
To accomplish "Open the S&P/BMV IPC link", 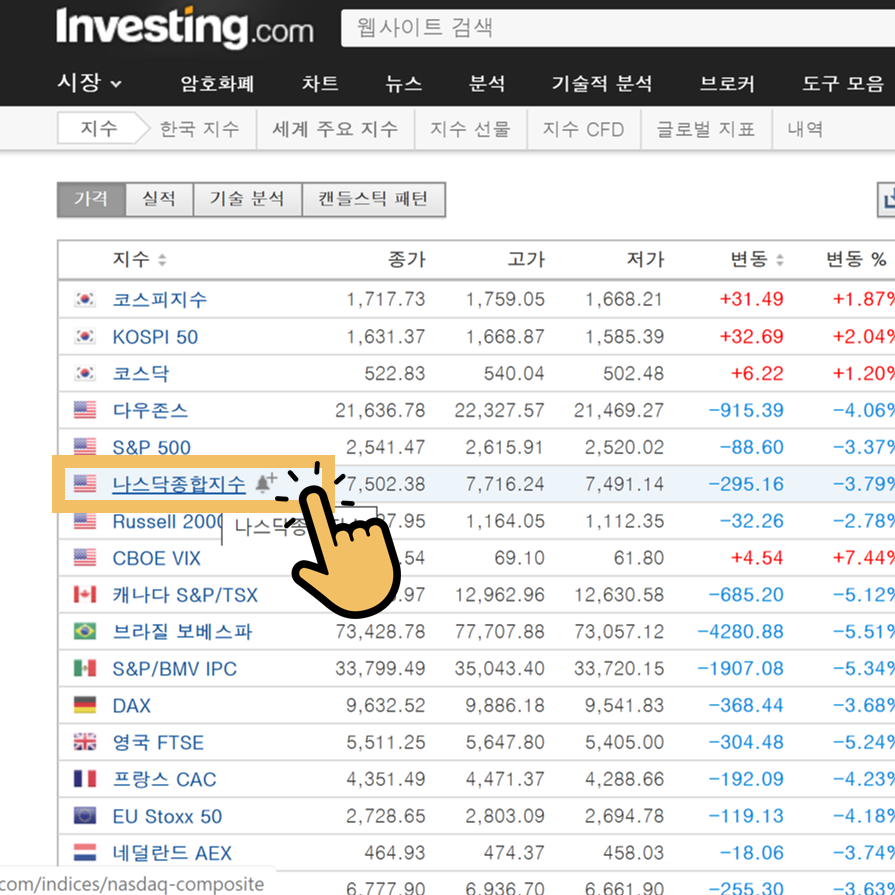I will pos(175,669).
